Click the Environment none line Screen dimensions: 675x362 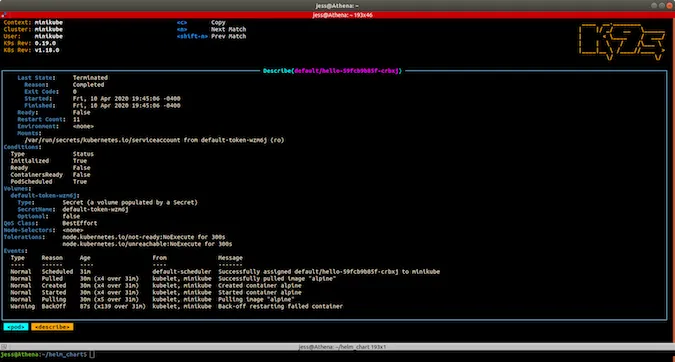point(56,126)
